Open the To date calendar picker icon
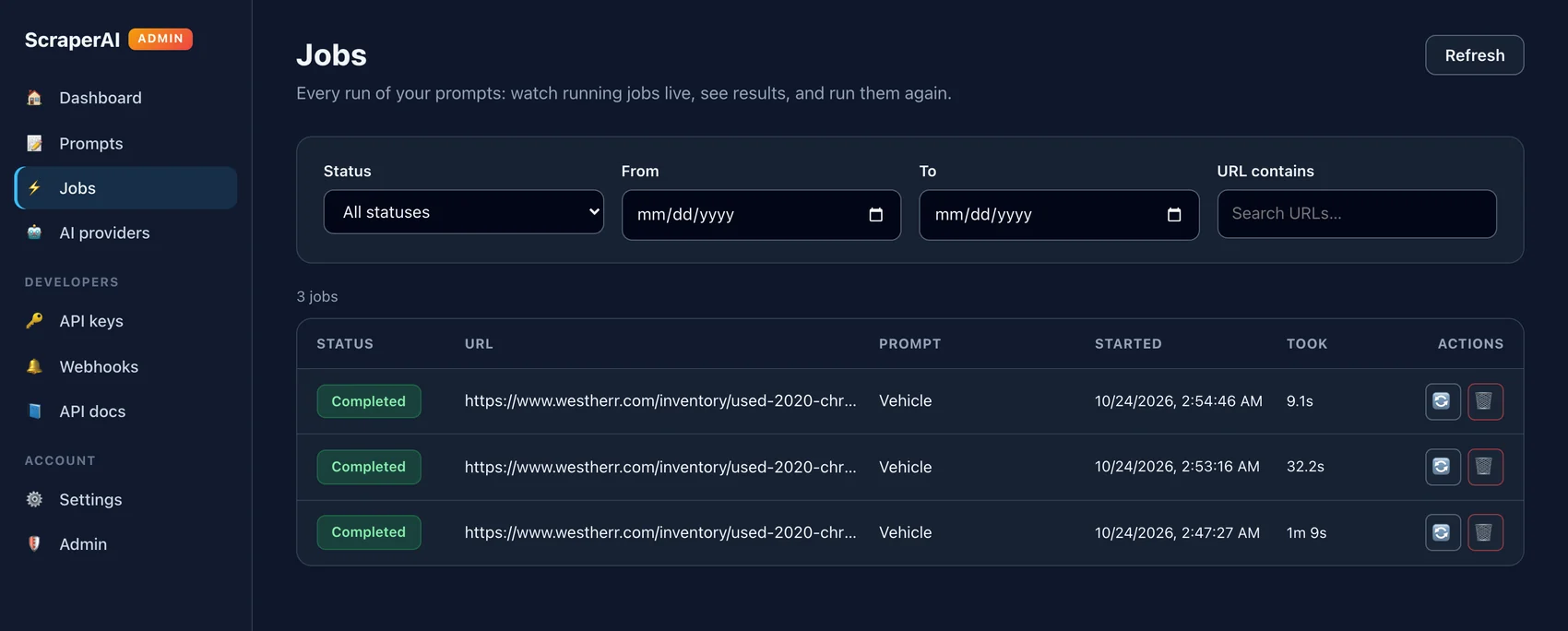 1174,215
